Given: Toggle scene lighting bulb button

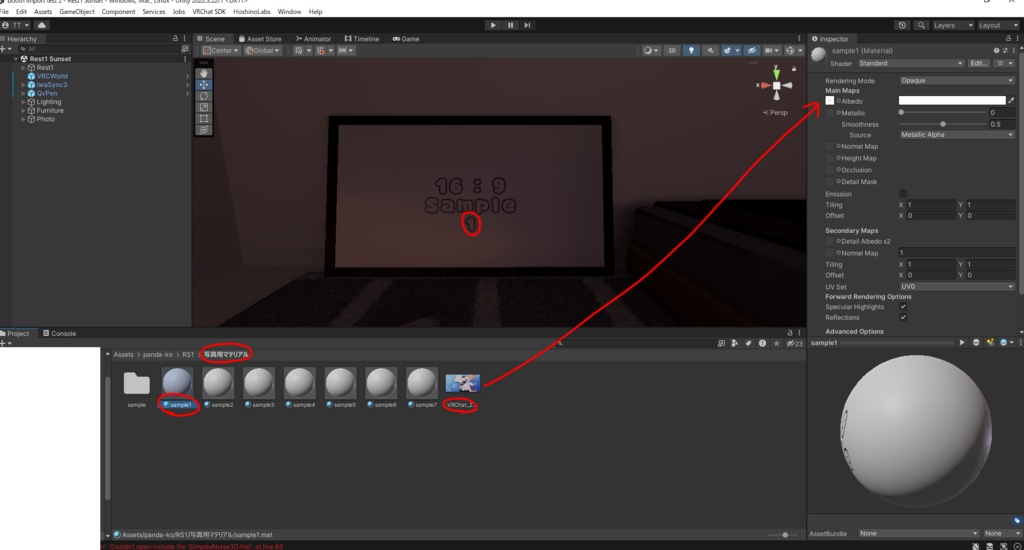Looking at the screenshot, I should [691, 50].
